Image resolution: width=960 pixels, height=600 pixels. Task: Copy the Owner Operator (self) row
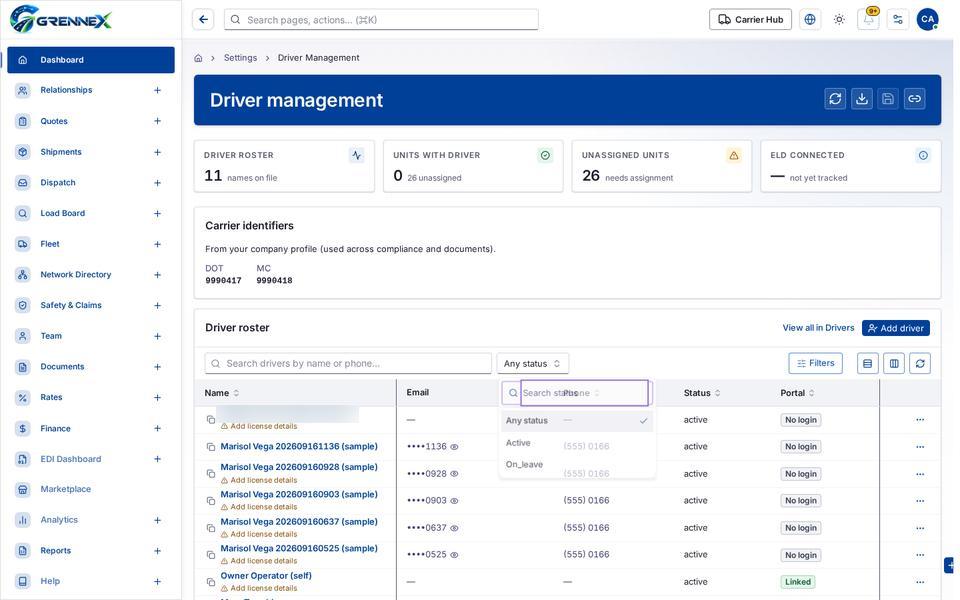click(x=211, y=582)
